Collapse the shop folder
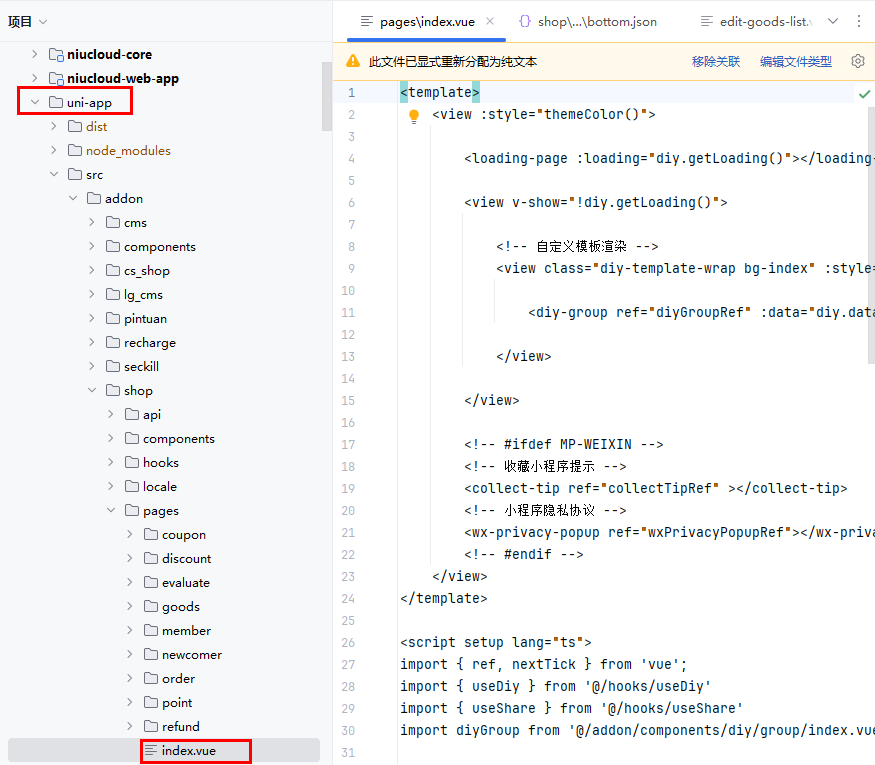Screen dimensions: 875x765 (91, 390)
